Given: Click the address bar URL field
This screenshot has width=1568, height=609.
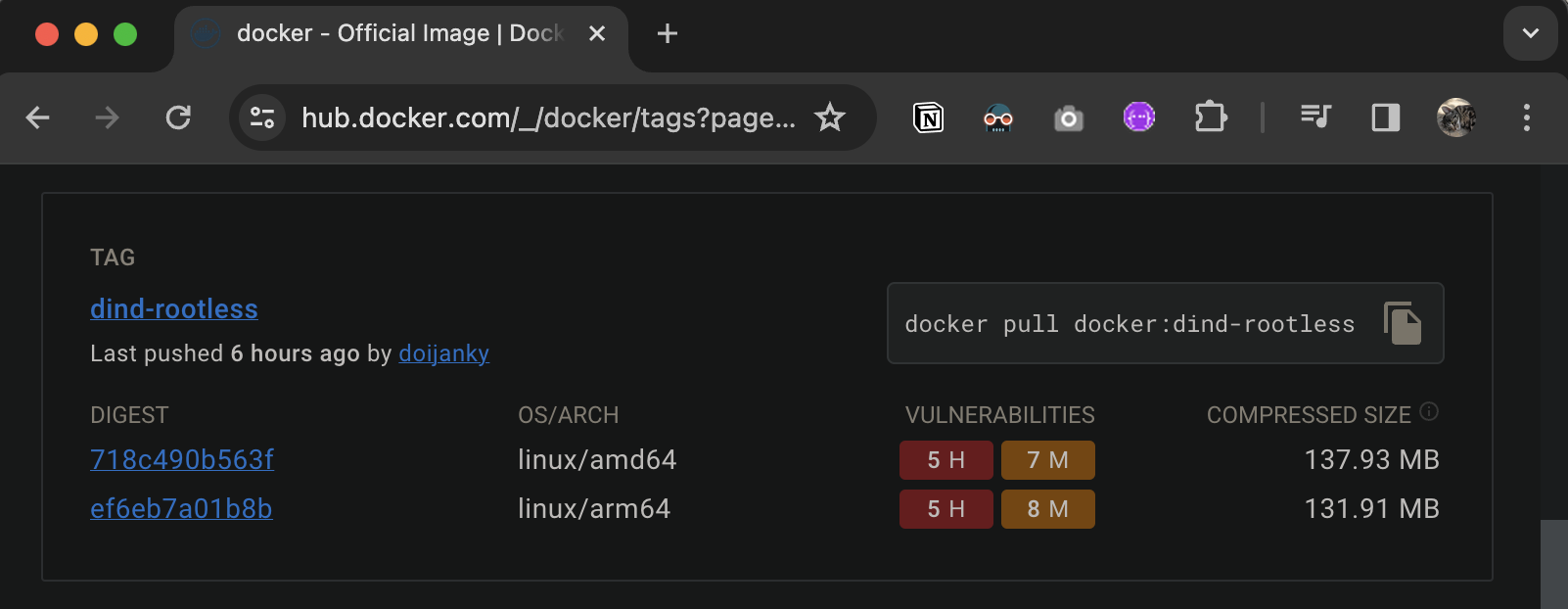Looking at the screenshot, I should [x=548, y=117].
